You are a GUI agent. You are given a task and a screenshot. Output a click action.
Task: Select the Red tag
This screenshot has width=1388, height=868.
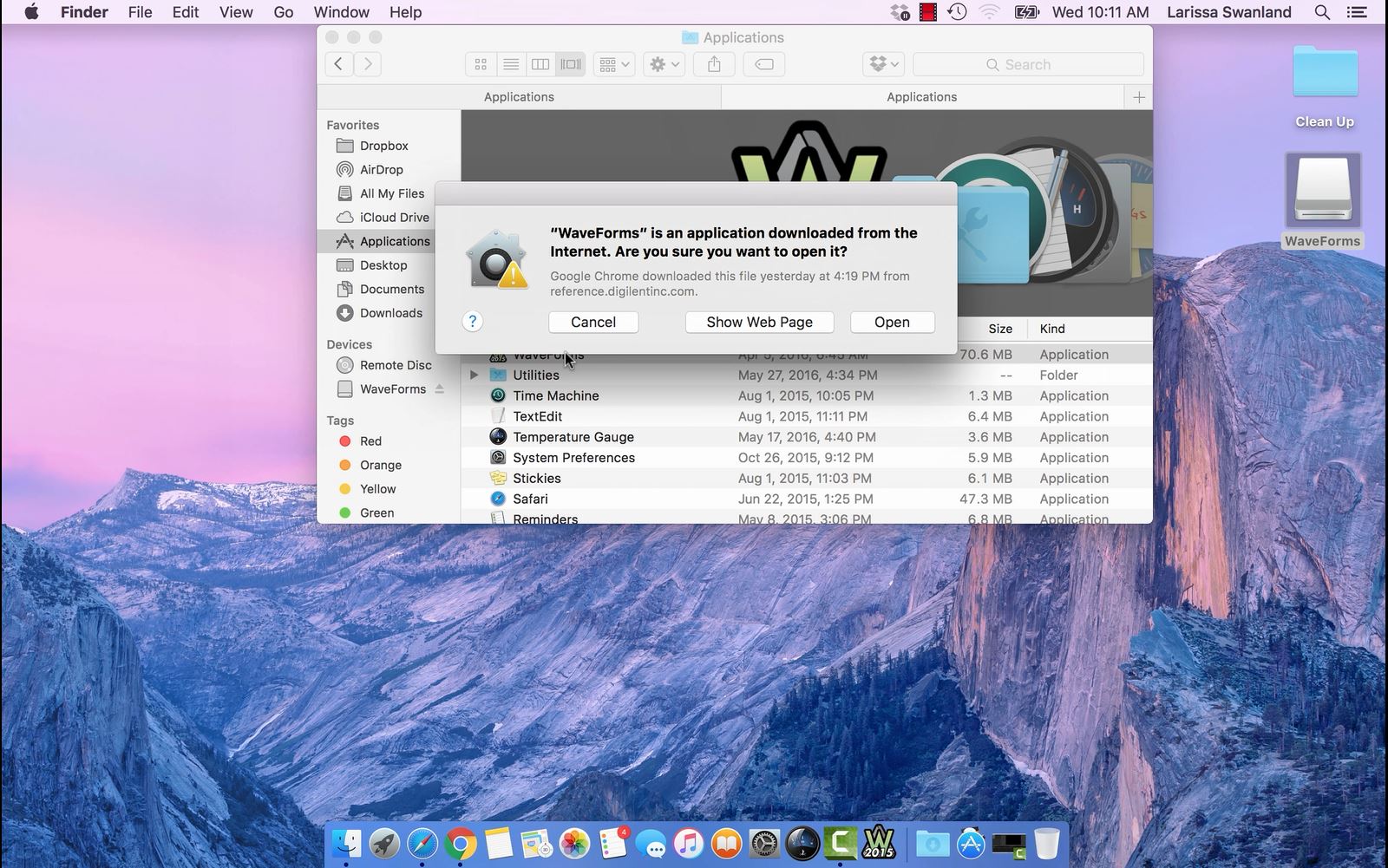tap(389, 441)
